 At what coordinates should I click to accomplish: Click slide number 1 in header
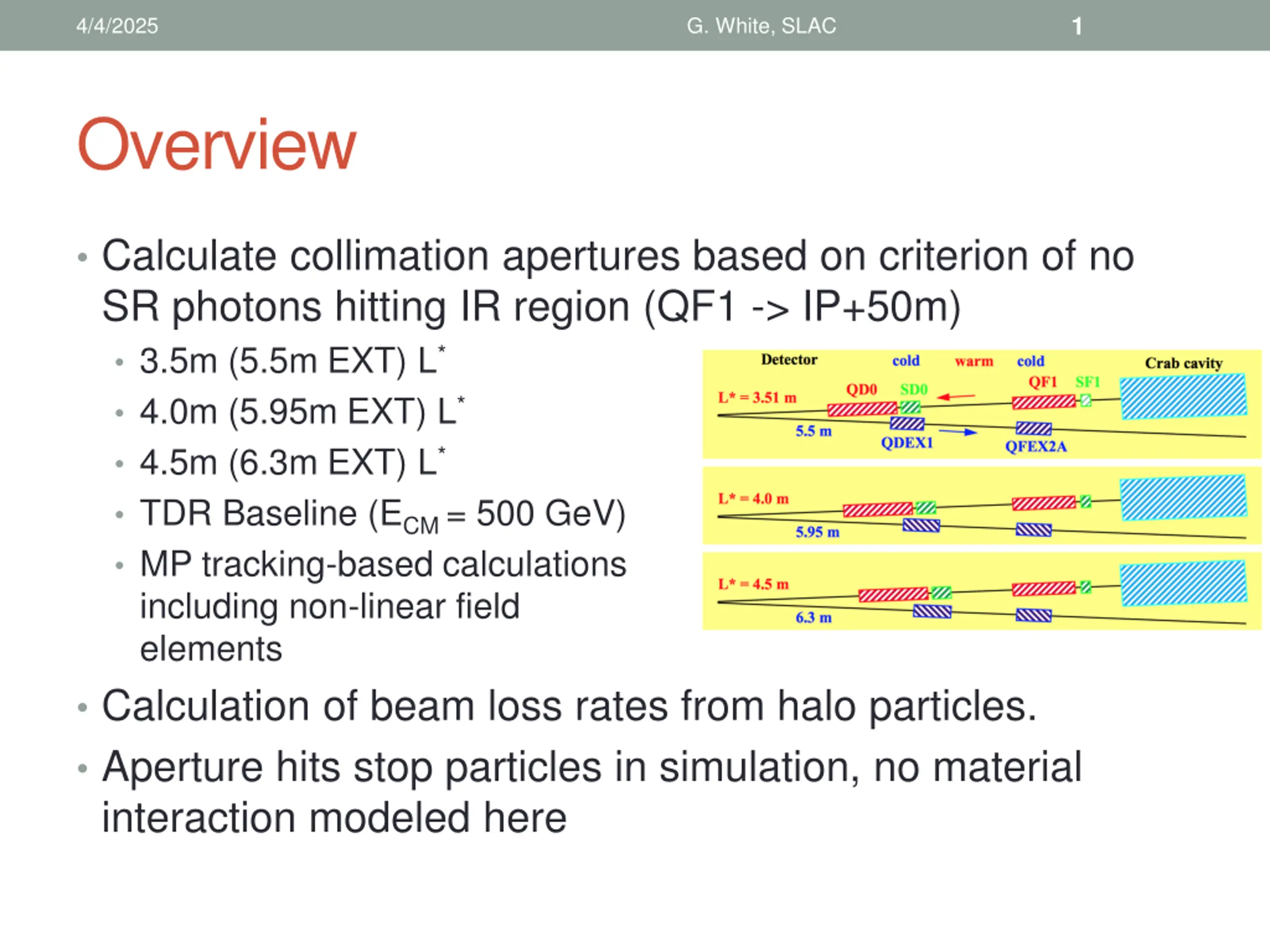(1077, 26)
